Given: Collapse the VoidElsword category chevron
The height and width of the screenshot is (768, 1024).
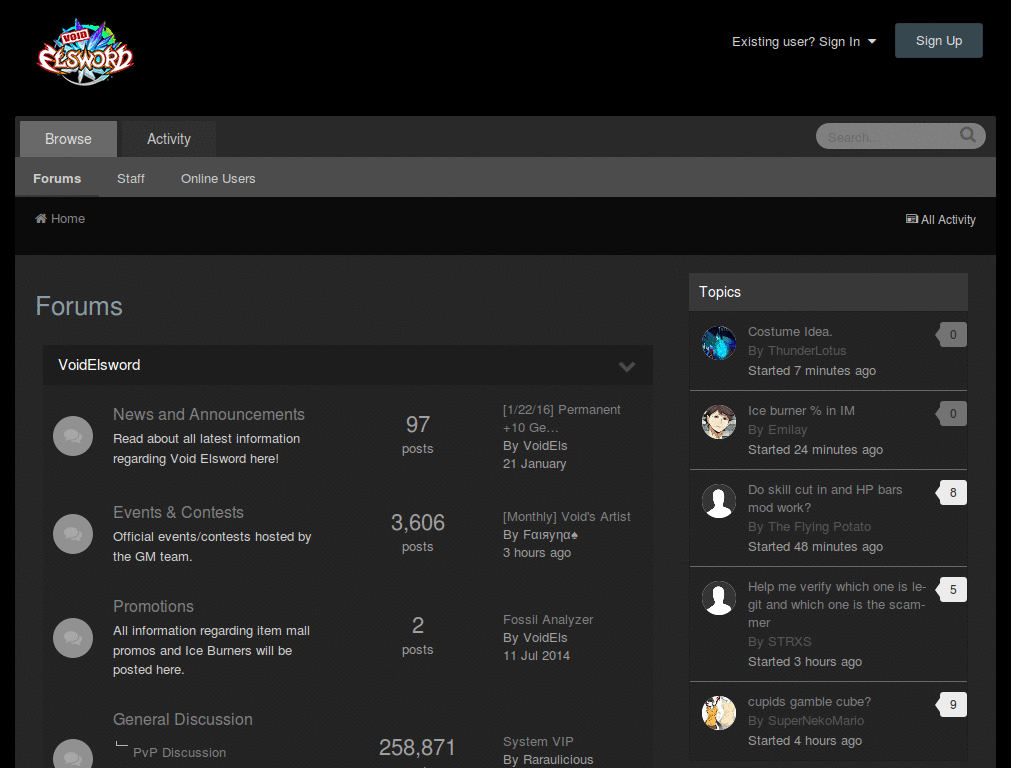Looking at the screenshot, I should point(627,366).
